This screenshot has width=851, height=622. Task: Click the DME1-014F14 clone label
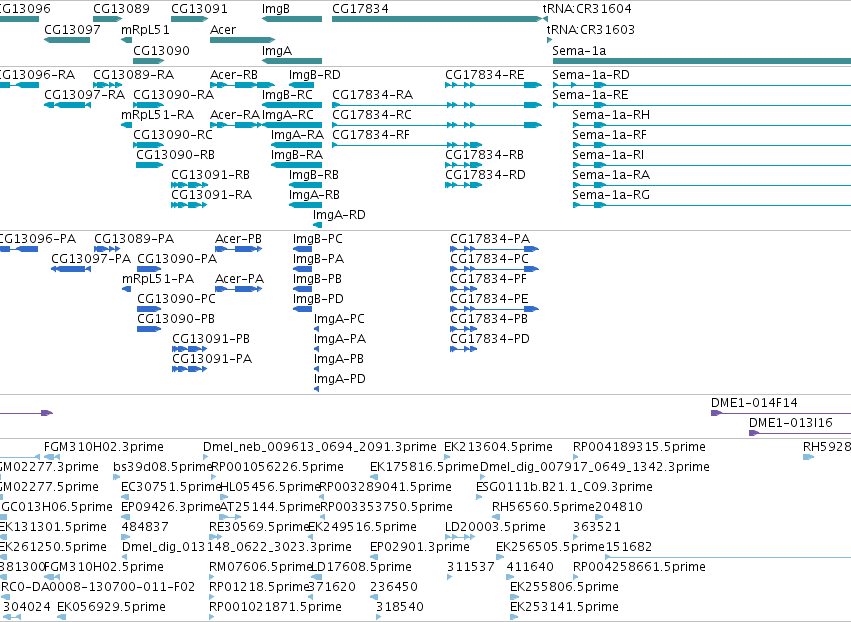coord(754,403)
